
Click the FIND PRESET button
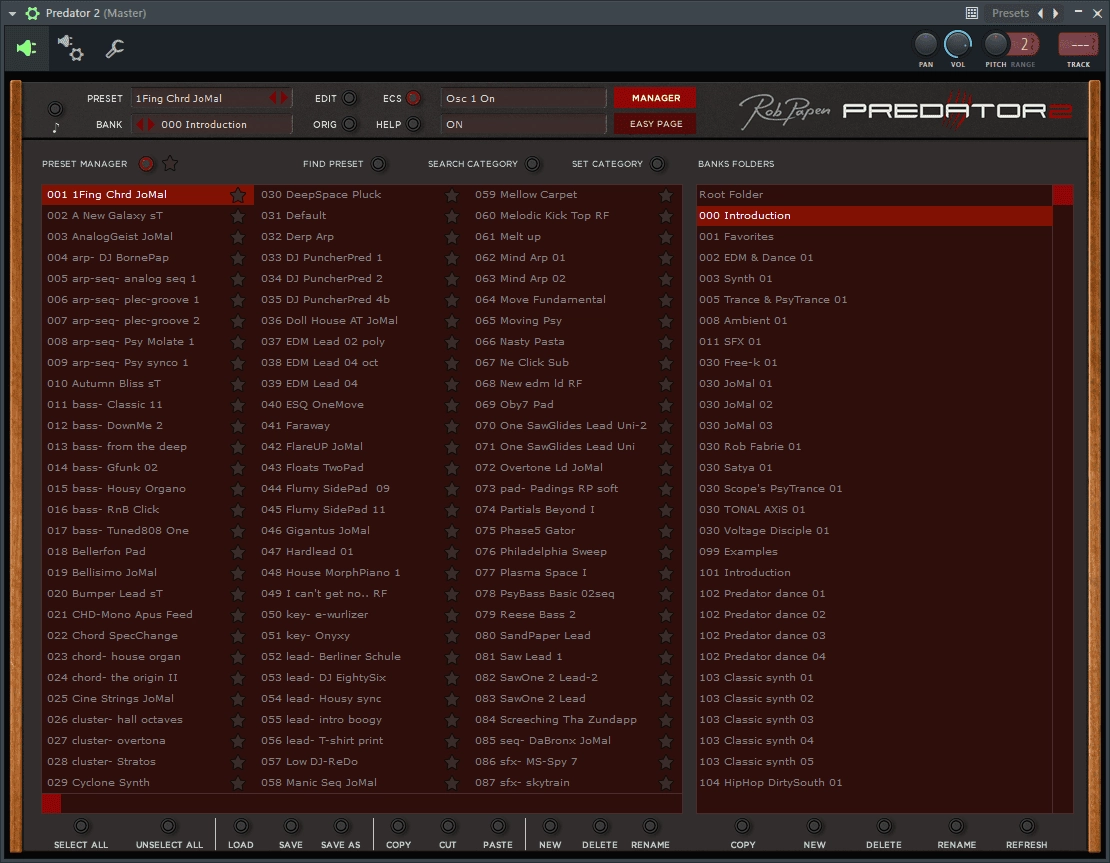[x=379, y=164]
